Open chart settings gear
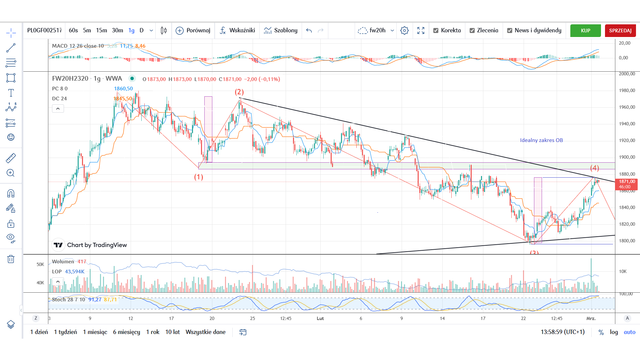This screenshot has width=640, height=360. [x=404, y=31]
